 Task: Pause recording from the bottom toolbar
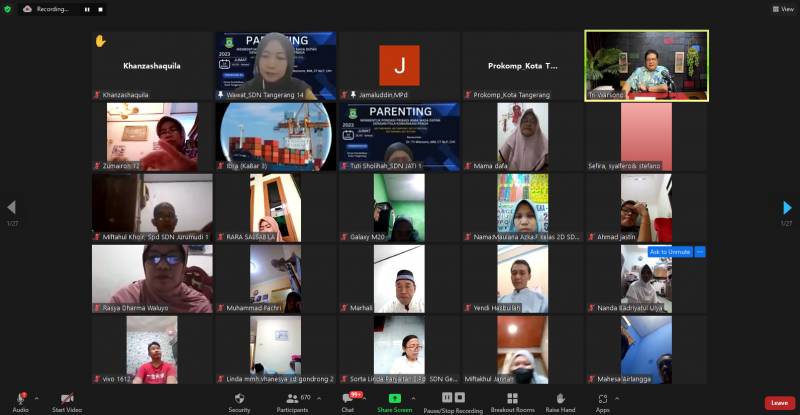(x=446, y=398)
